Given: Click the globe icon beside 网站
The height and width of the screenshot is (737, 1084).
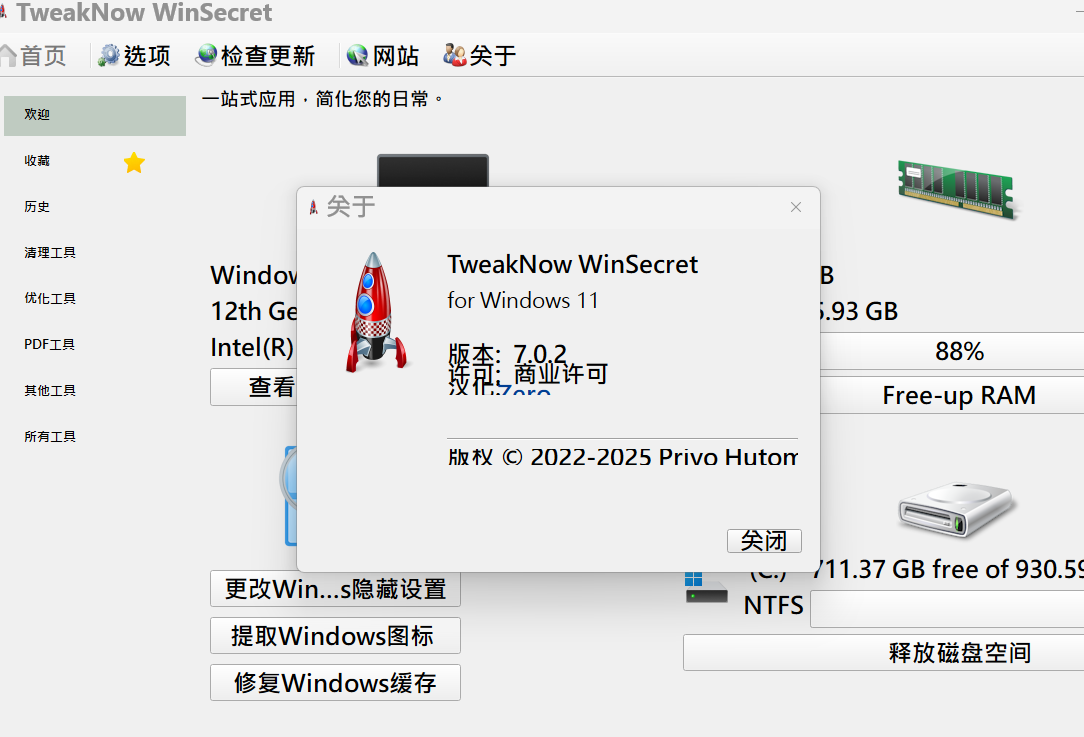Looking at the screenshot, I should 357,55.
